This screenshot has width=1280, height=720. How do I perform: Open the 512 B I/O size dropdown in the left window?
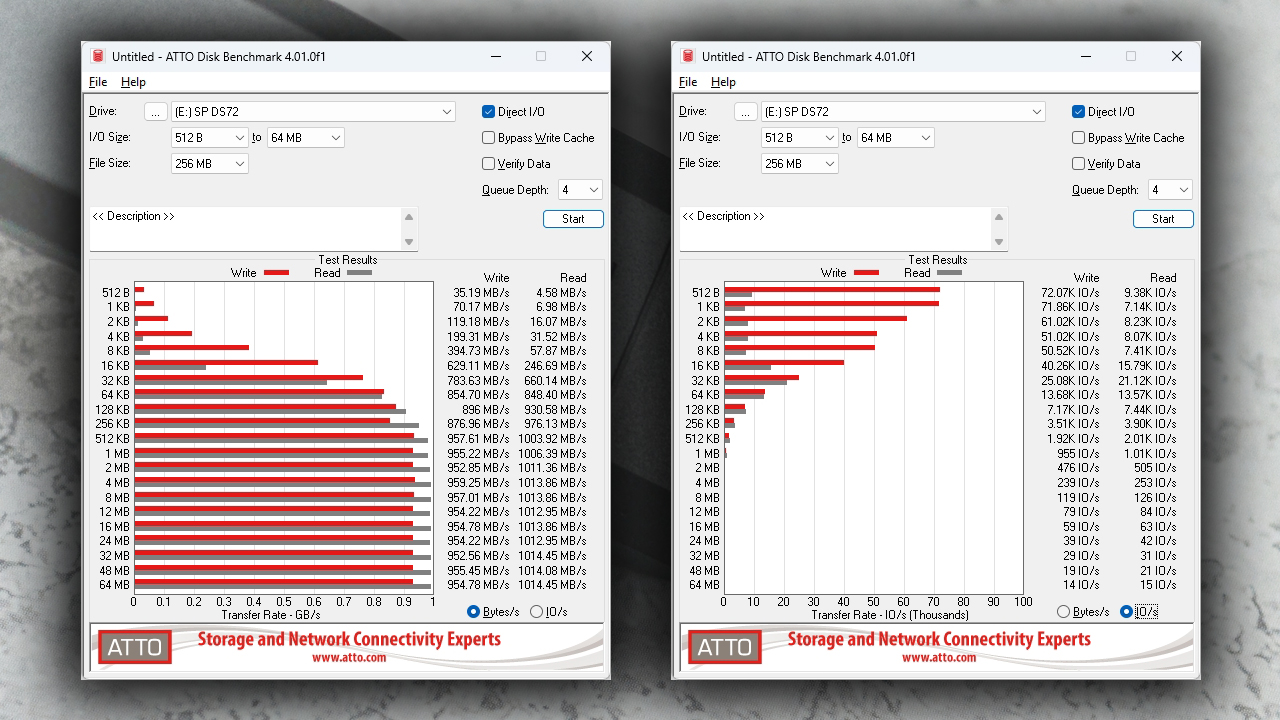pyautogui.click(x=210, y=138)
